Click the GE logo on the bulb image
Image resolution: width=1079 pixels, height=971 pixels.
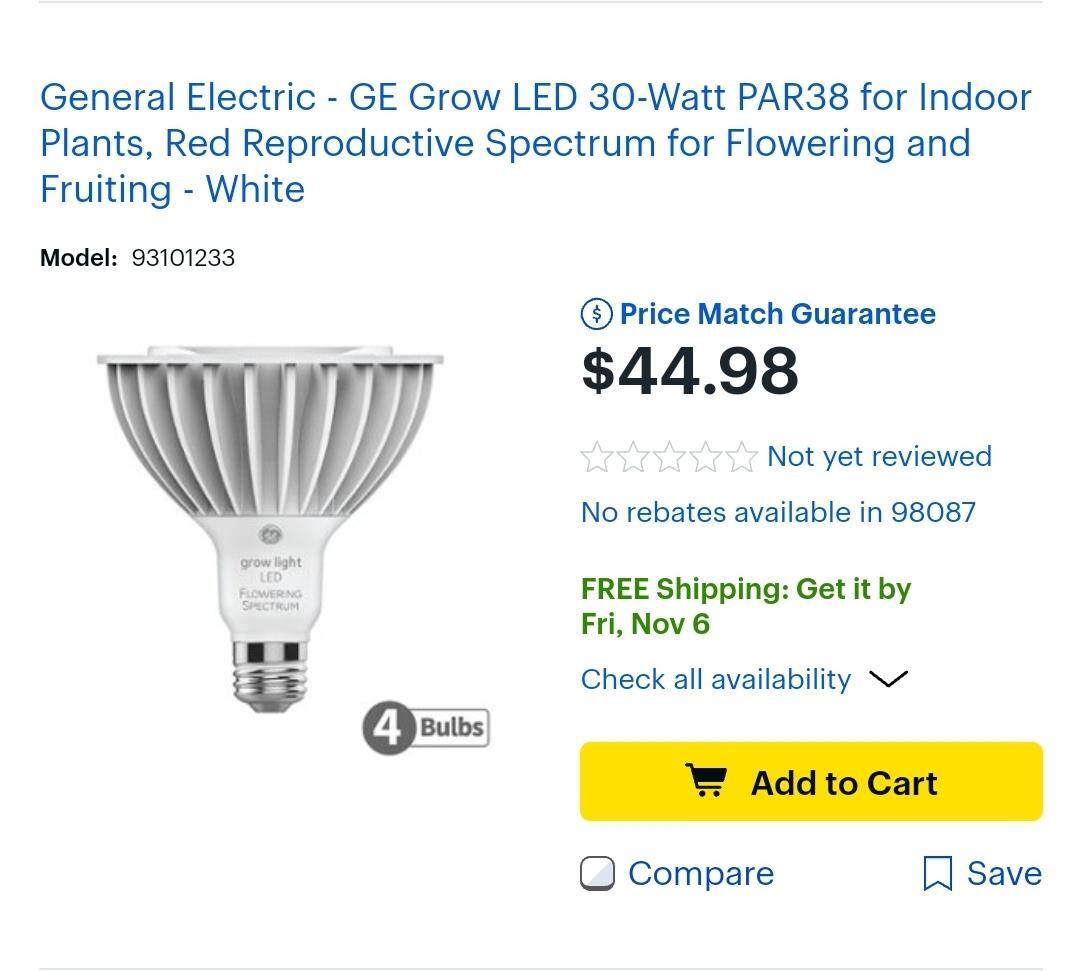click(x=270, y=534)
